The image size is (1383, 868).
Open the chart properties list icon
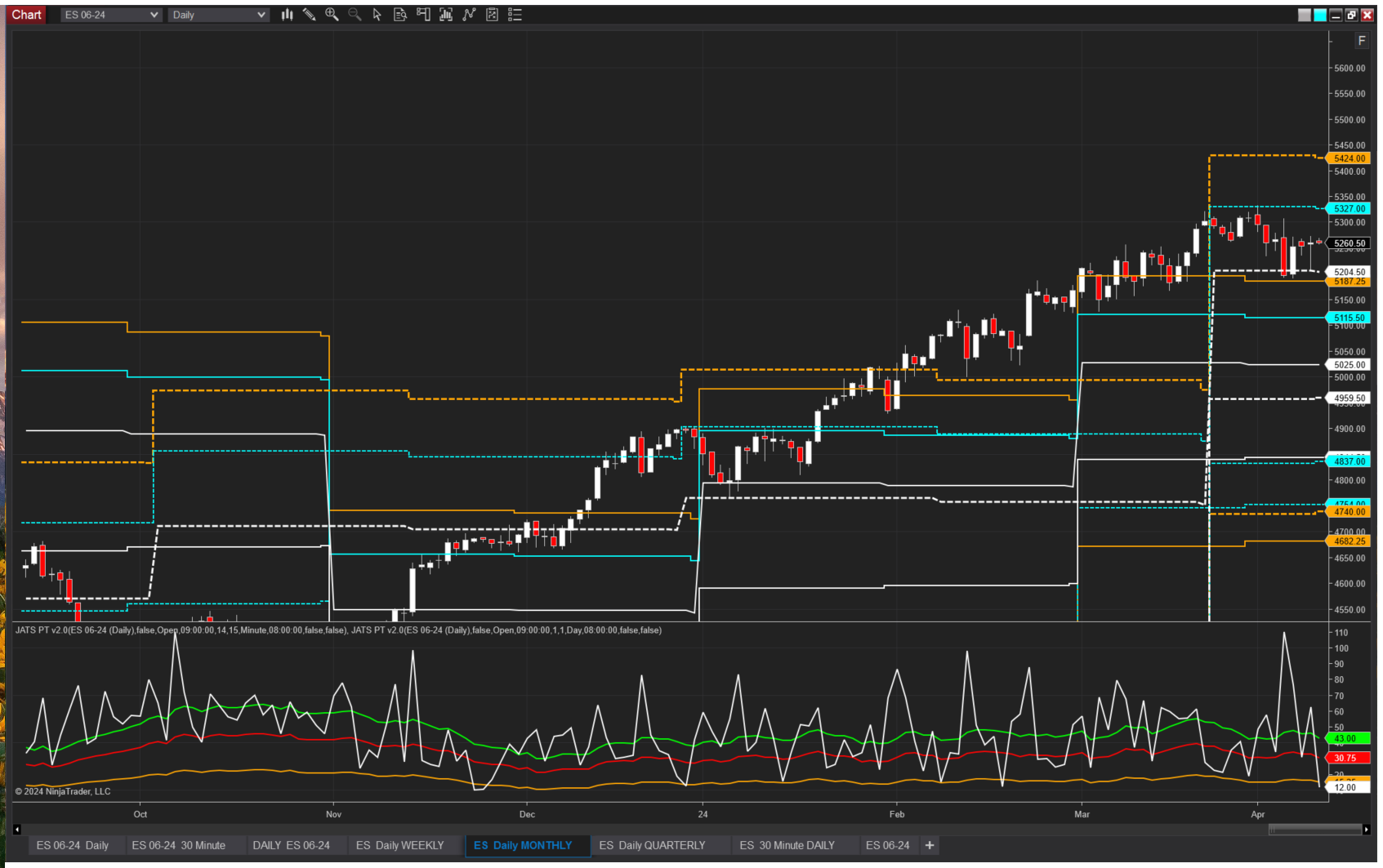click(514, 14)
